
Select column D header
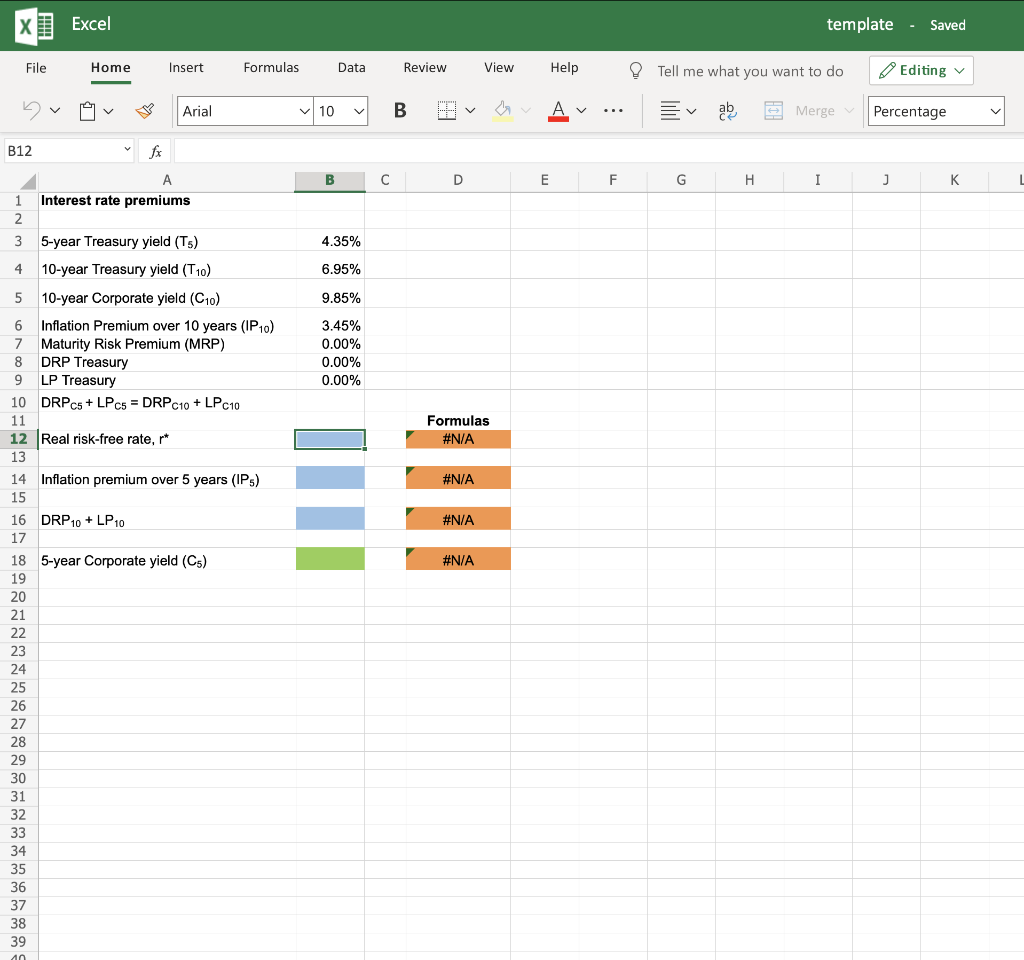tap(458, 180)
